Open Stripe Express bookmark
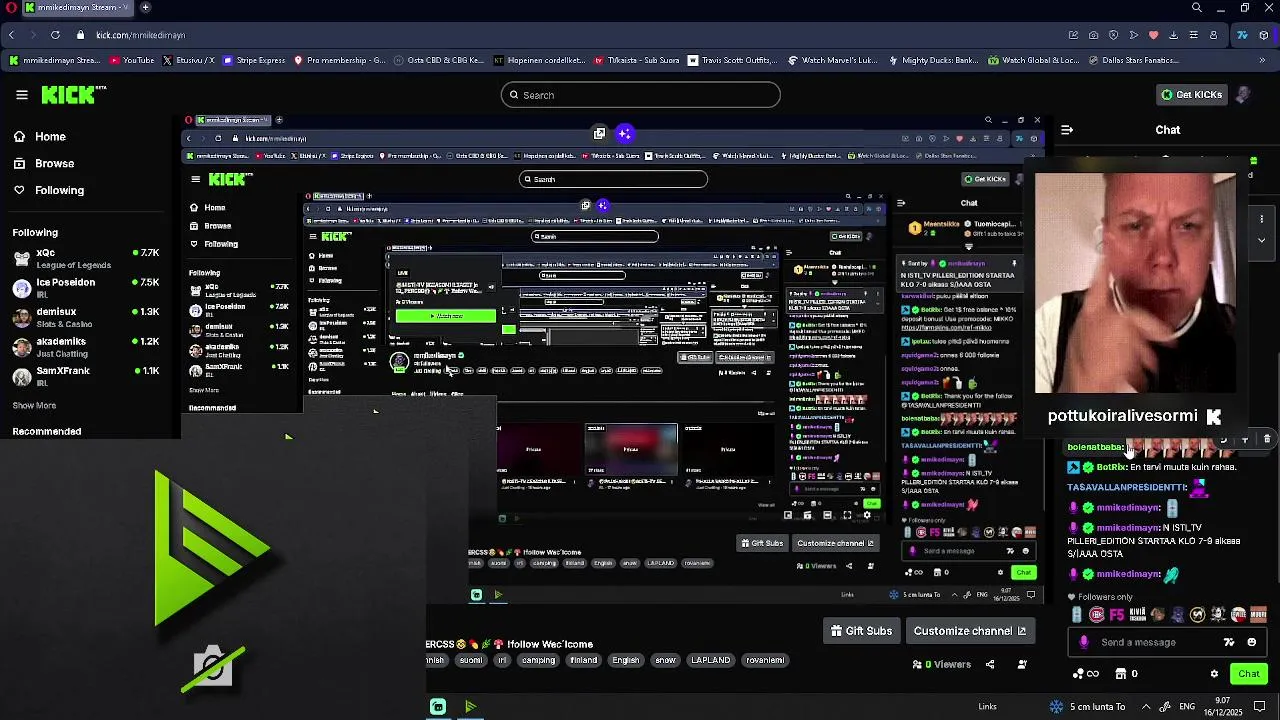 [x=255, y=60]
